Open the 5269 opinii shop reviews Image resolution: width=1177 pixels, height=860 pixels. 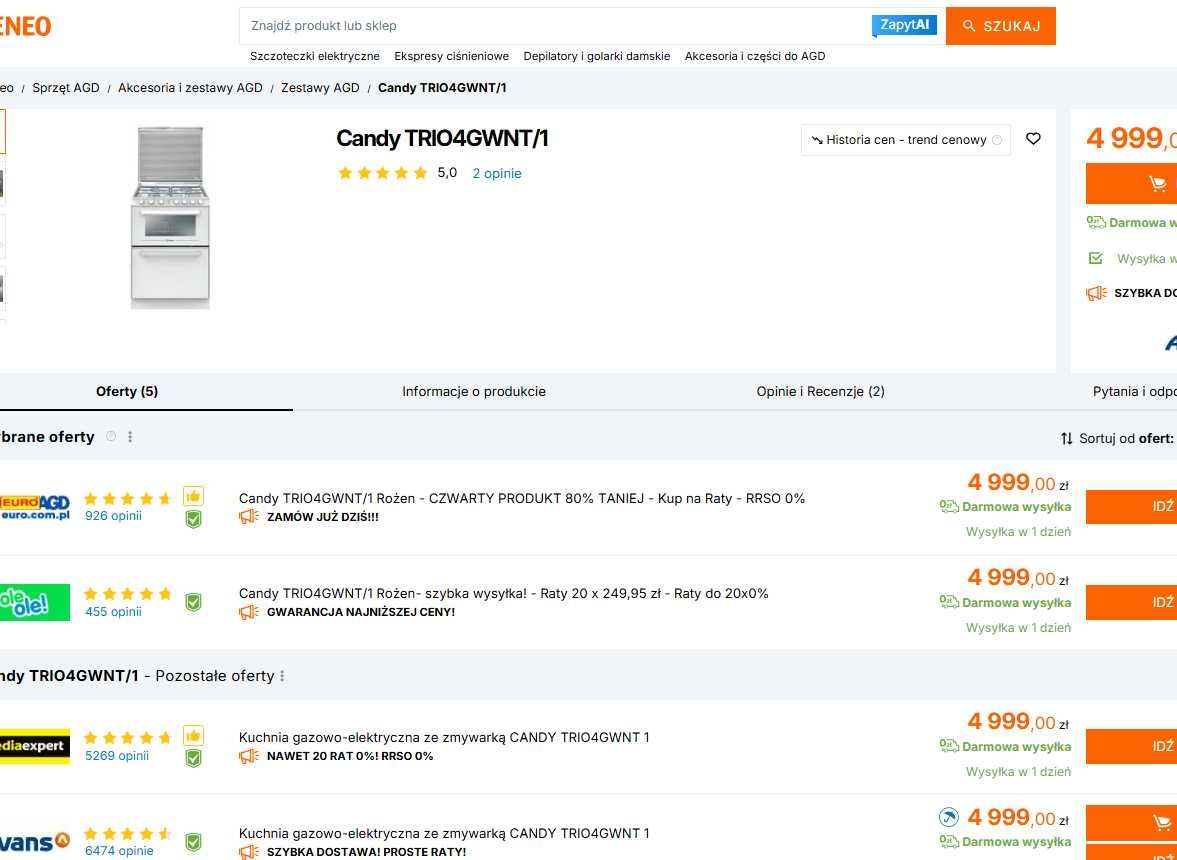[x=117, y=756]
